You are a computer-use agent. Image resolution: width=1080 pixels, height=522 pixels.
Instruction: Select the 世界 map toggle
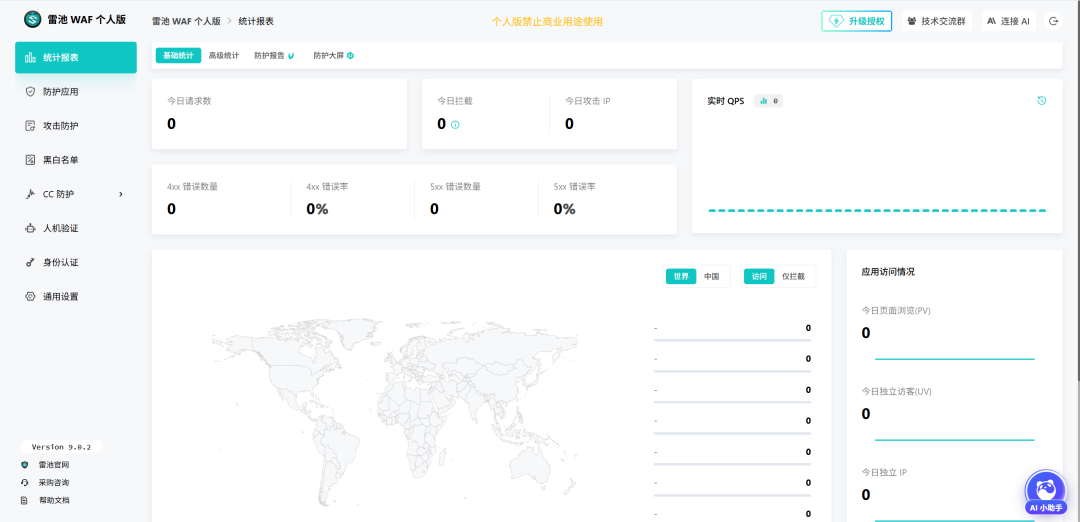point(681,276)
